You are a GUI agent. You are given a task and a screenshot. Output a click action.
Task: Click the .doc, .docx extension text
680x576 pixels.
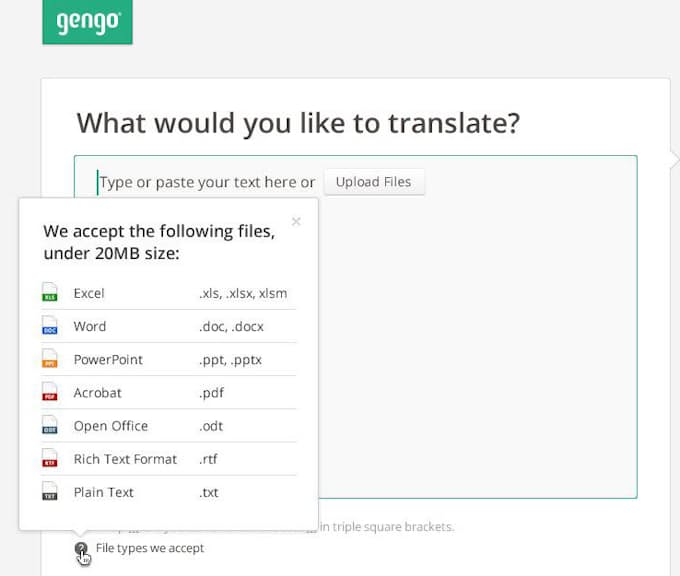231,327
